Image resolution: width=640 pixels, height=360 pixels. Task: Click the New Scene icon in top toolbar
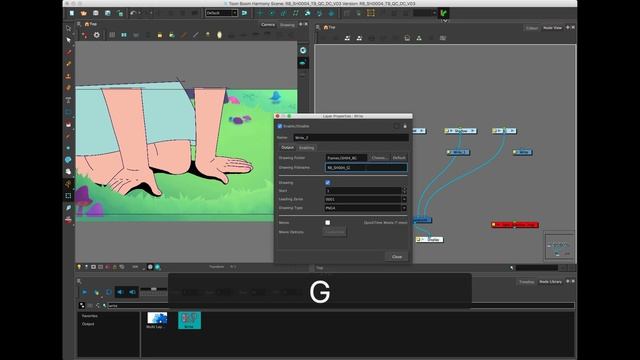click(x=72, y=13)
